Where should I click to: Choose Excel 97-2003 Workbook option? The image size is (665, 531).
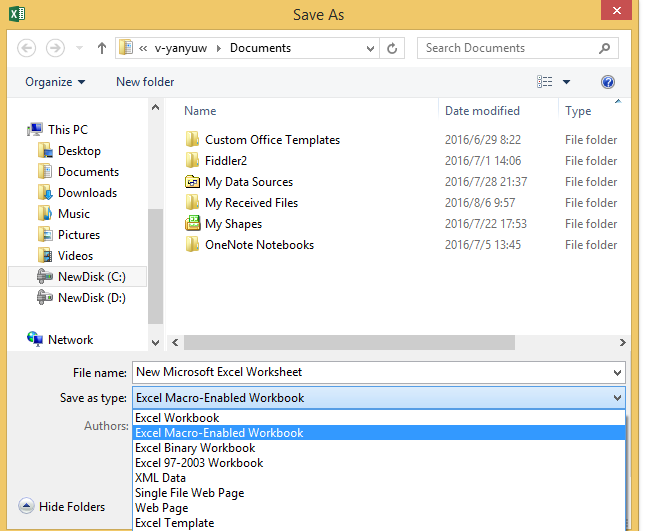pos(199,463)
